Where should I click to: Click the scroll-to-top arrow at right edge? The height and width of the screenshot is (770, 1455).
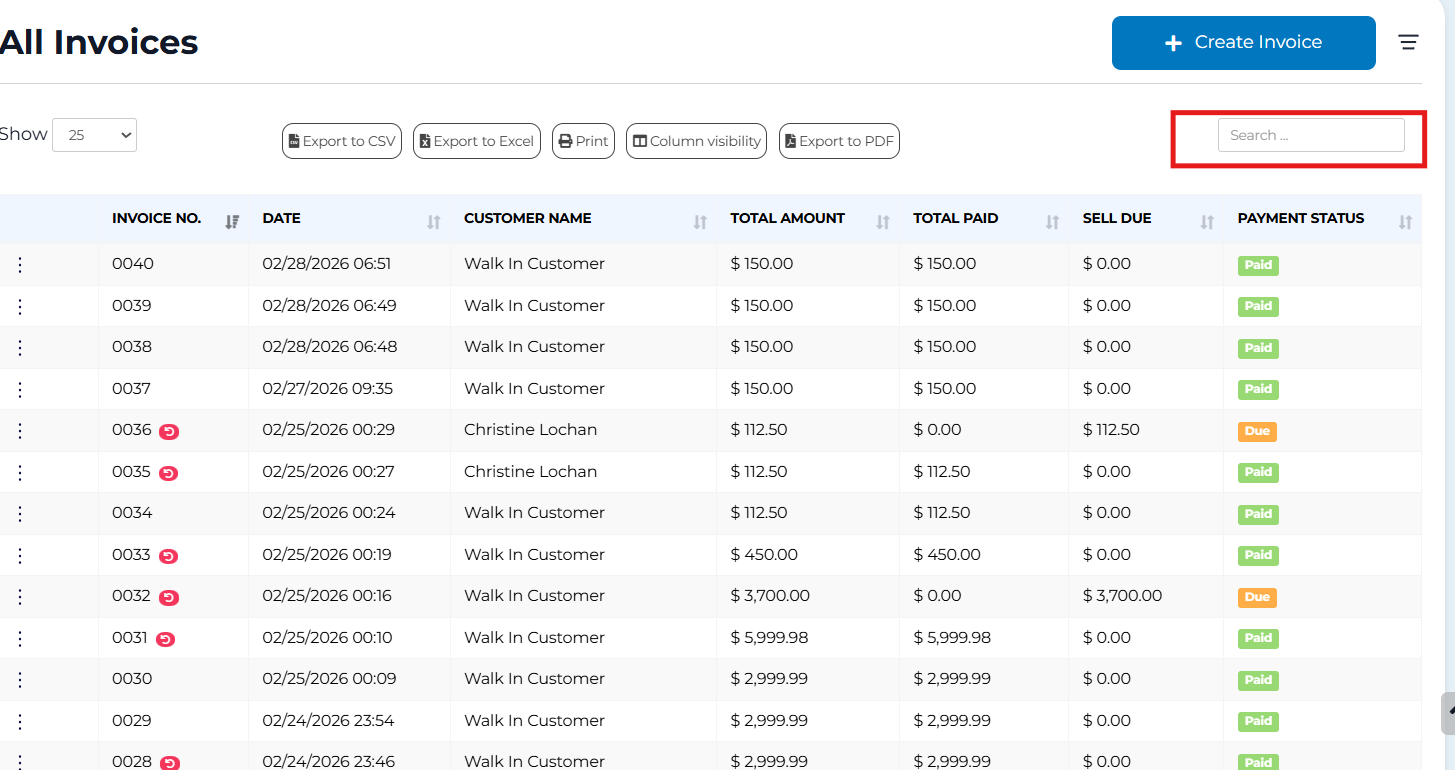click(1449, 711)
